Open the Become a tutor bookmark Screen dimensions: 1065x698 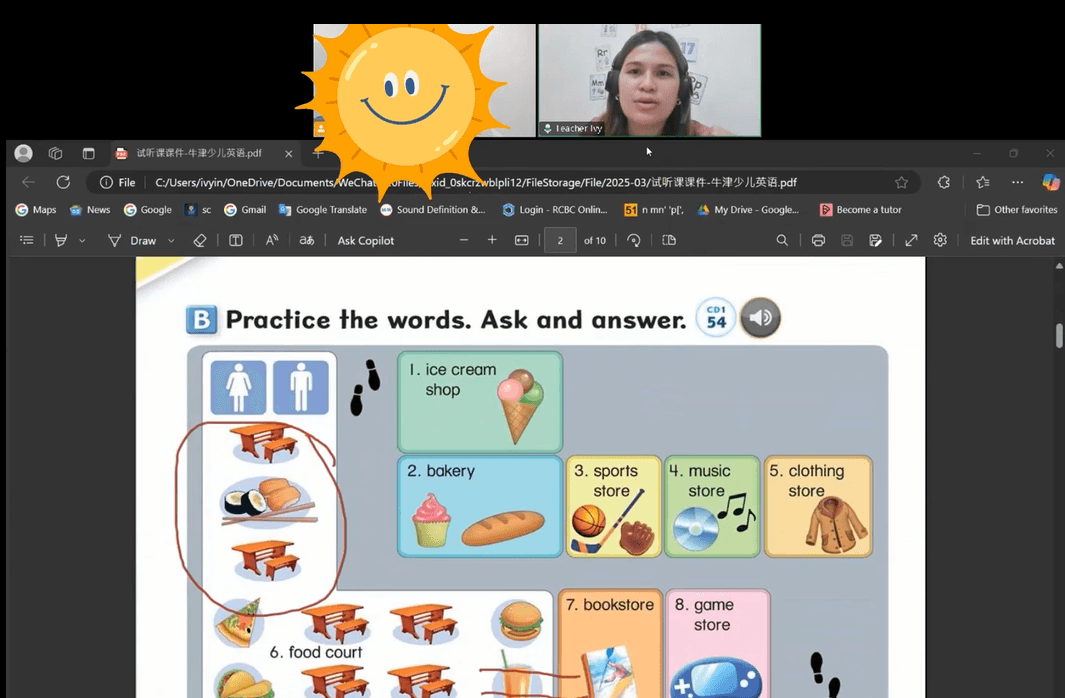861,210
